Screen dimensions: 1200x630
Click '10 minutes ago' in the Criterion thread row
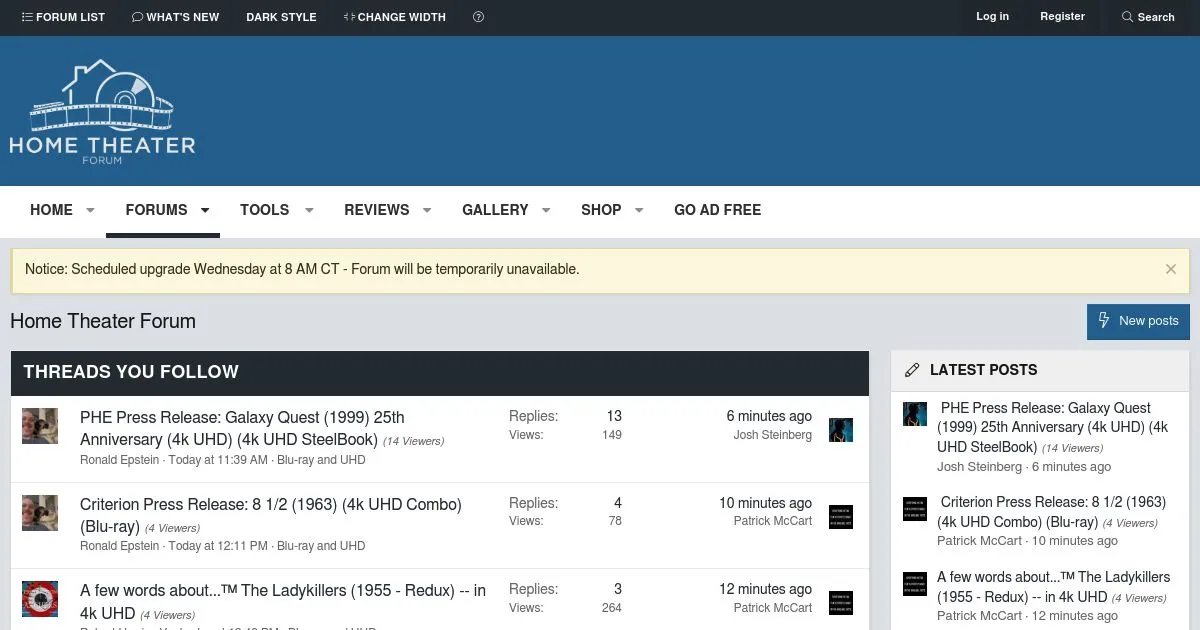(765, 503)
